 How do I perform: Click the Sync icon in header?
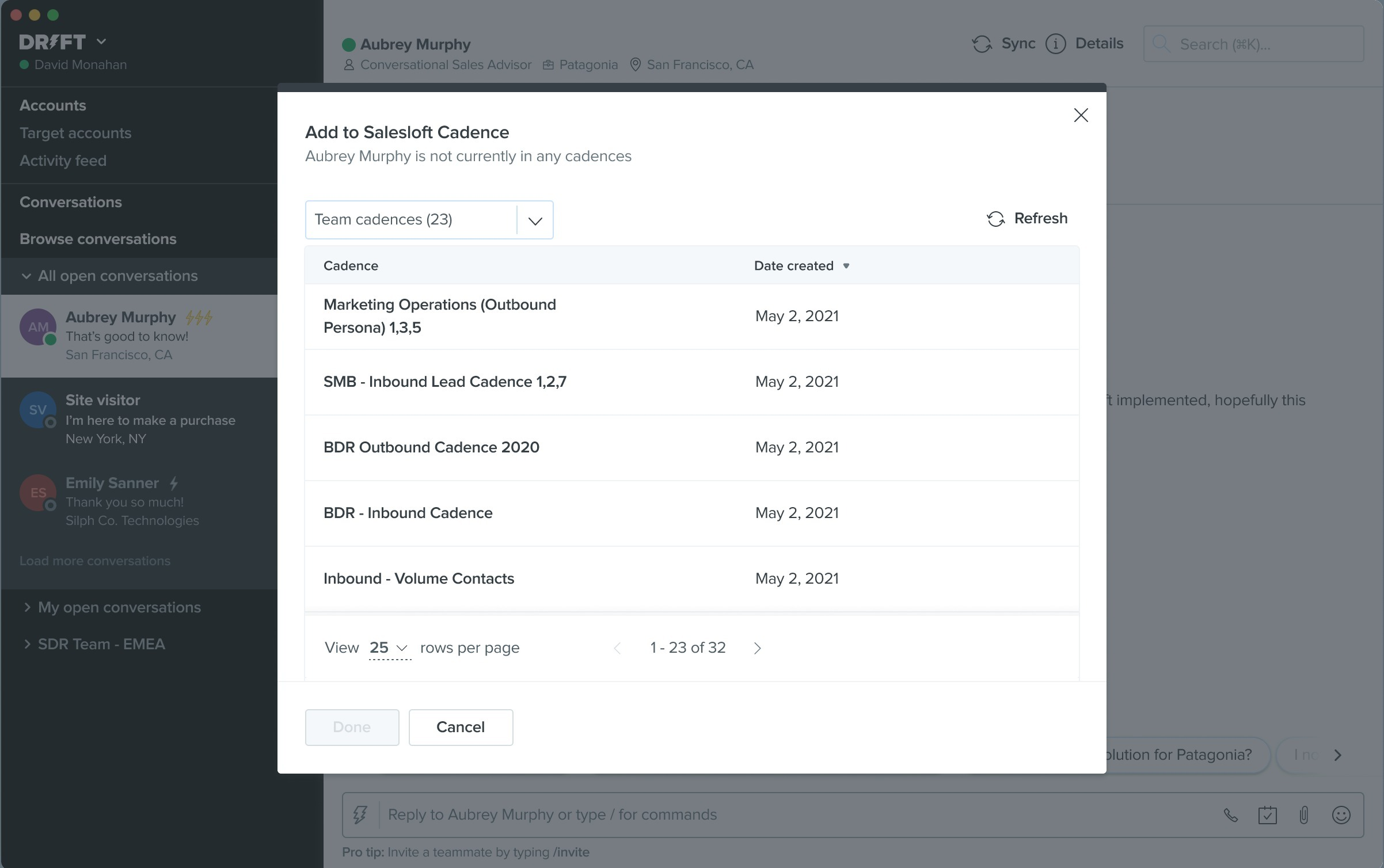(x=982, y=44)
